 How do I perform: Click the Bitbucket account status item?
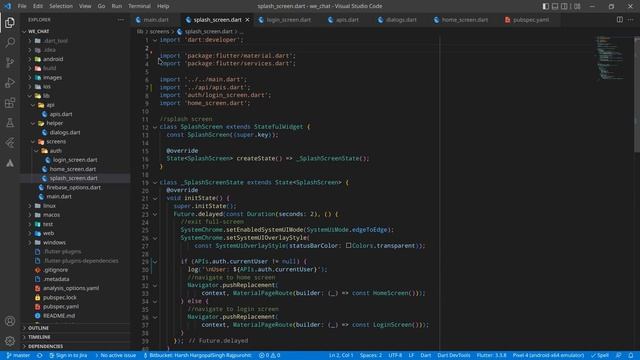coord(197,356)
